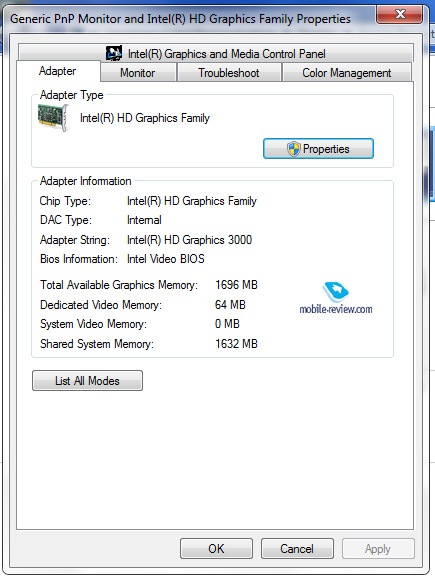The width and height of the screenshot is (435, 579).
Task: Click the List All Modes button
Action: coord(88,381)
